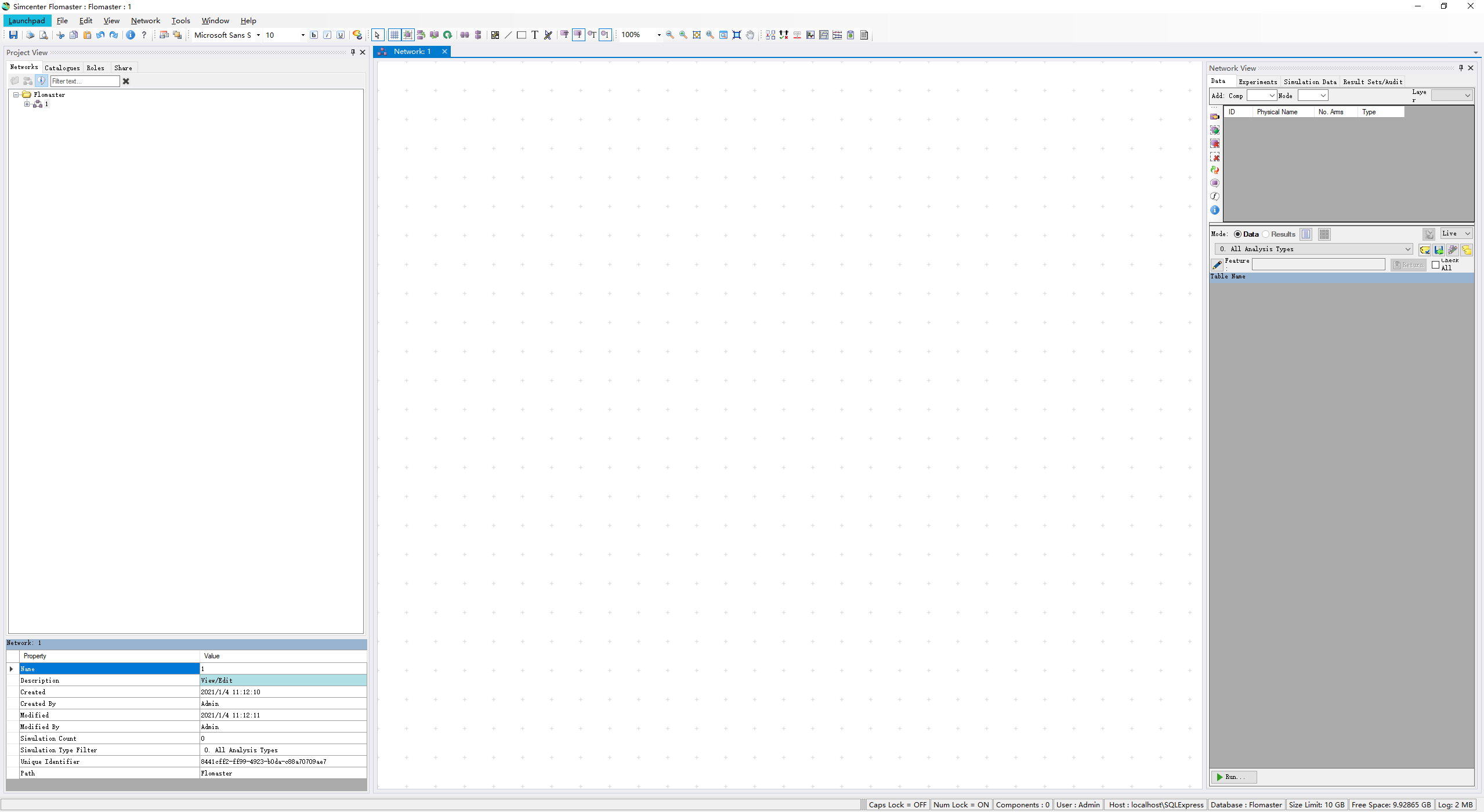1484x812 pixels.
Task: Switch to the Simulation Data tab
Action: point(1310,82)
